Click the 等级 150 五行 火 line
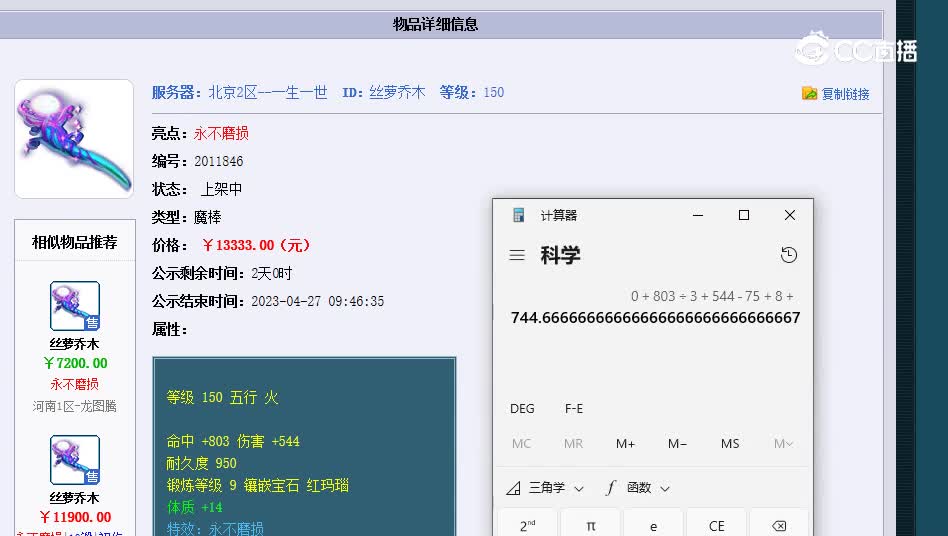This screenshot has height=536, width=948. (x=222, y=398)
